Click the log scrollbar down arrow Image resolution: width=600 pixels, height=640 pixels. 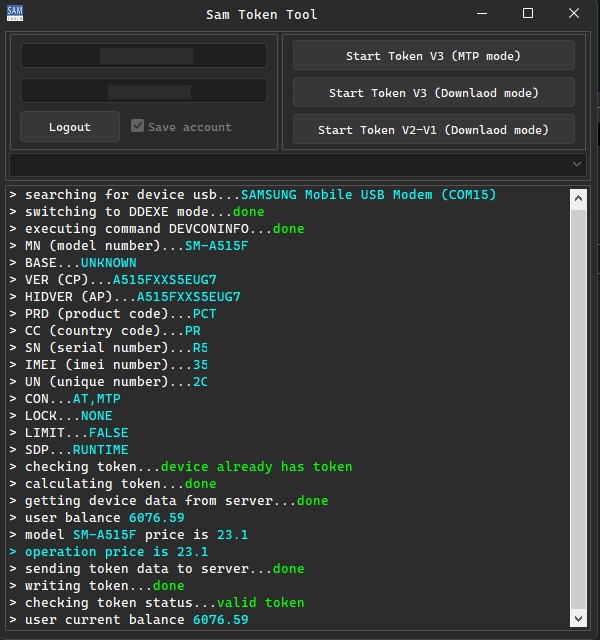(578, 620)
